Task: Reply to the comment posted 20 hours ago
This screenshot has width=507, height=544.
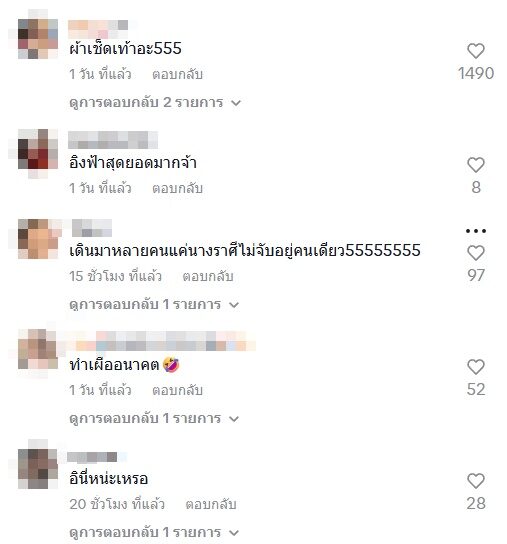Action: tap(211, 504)
